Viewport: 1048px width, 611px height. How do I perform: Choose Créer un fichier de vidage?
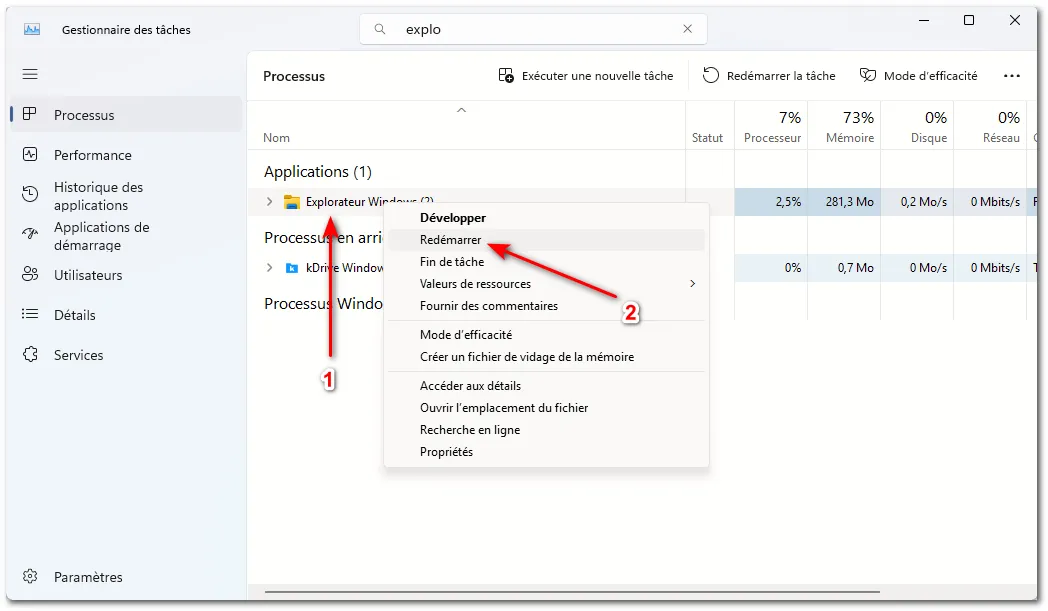coord(546,357)
